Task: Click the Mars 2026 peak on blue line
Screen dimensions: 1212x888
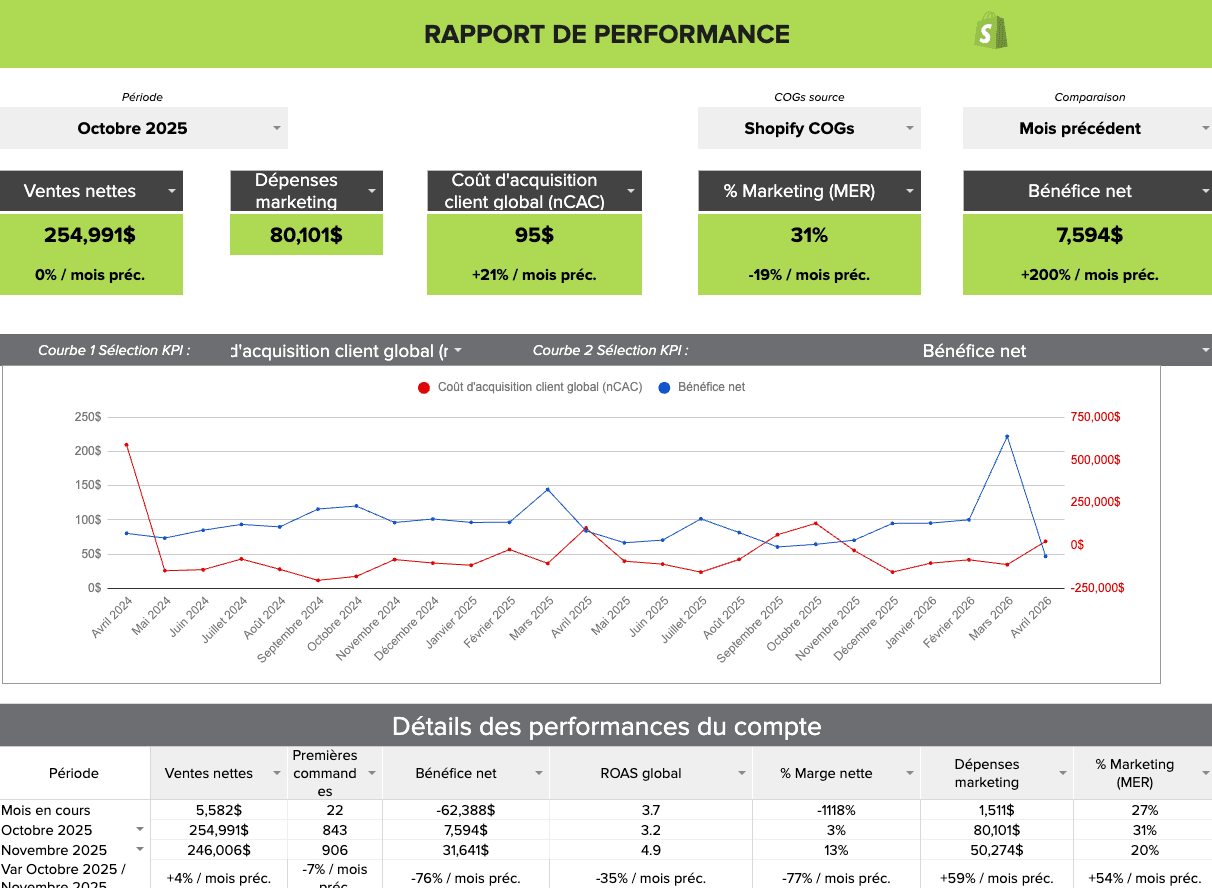Action: [x=1007, y=436]
